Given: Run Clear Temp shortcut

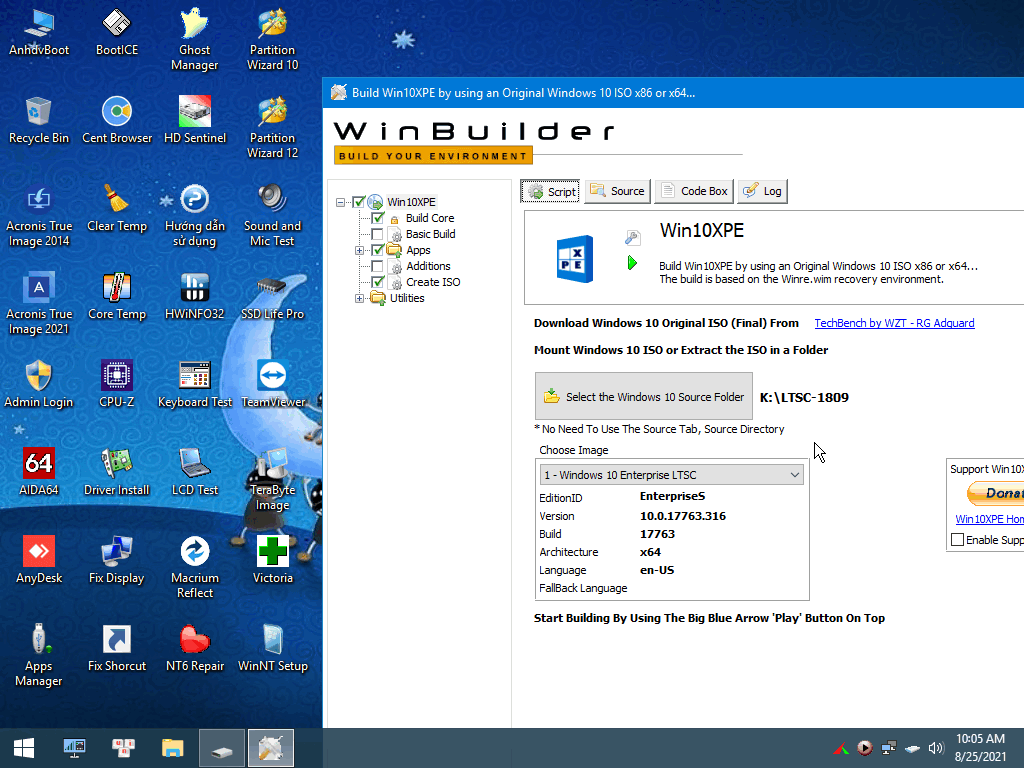Looking at the screenshot, I should (116, 208).
